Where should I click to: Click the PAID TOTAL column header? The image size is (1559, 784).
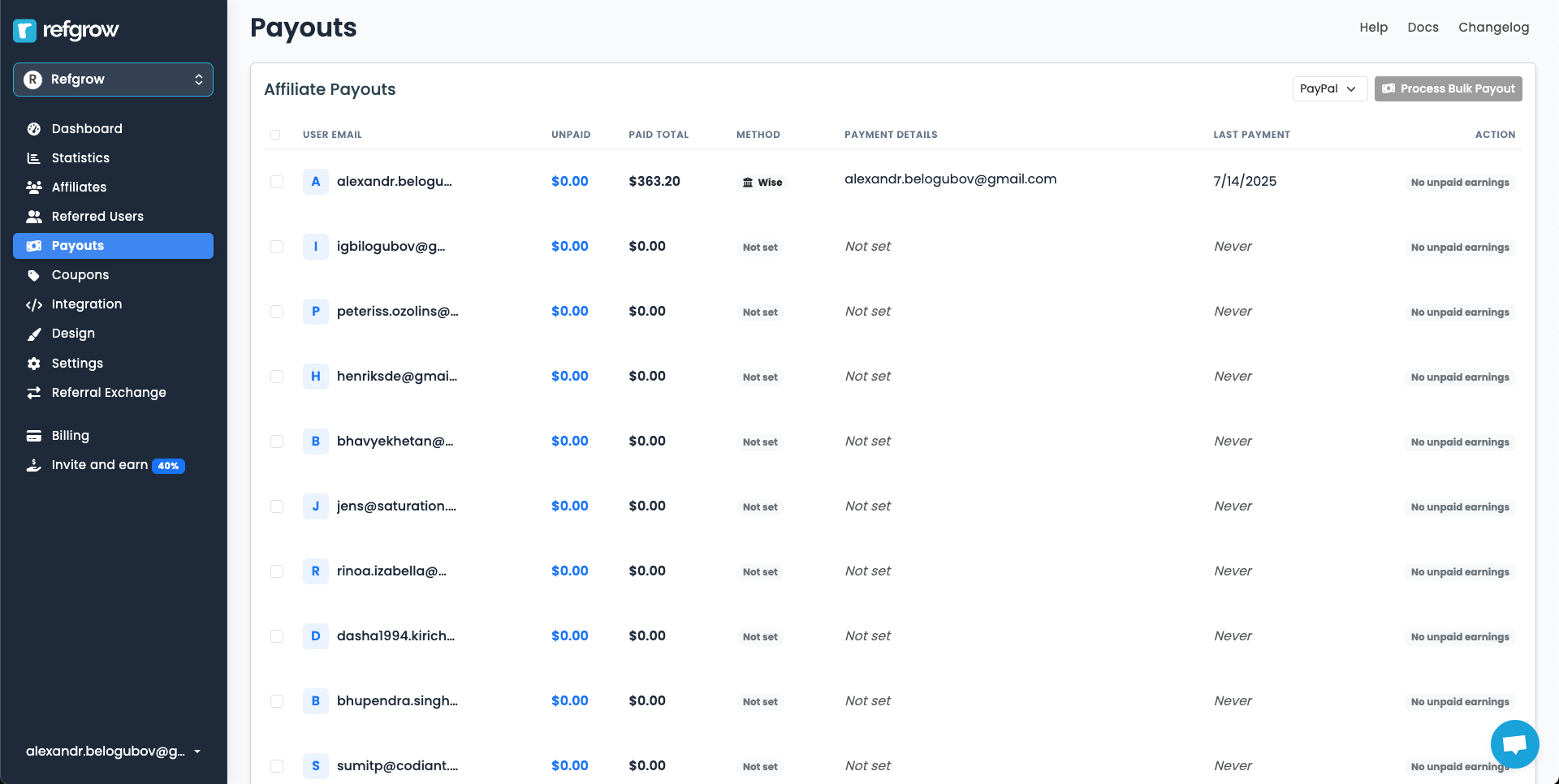pos(659,135)
